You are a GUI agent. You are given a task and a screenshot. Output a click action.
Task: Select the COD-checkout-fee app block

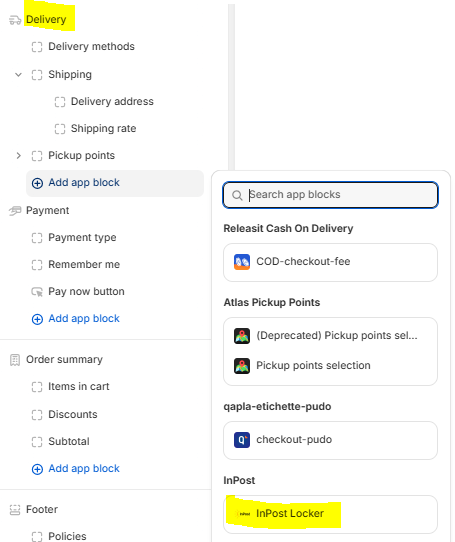330,262
